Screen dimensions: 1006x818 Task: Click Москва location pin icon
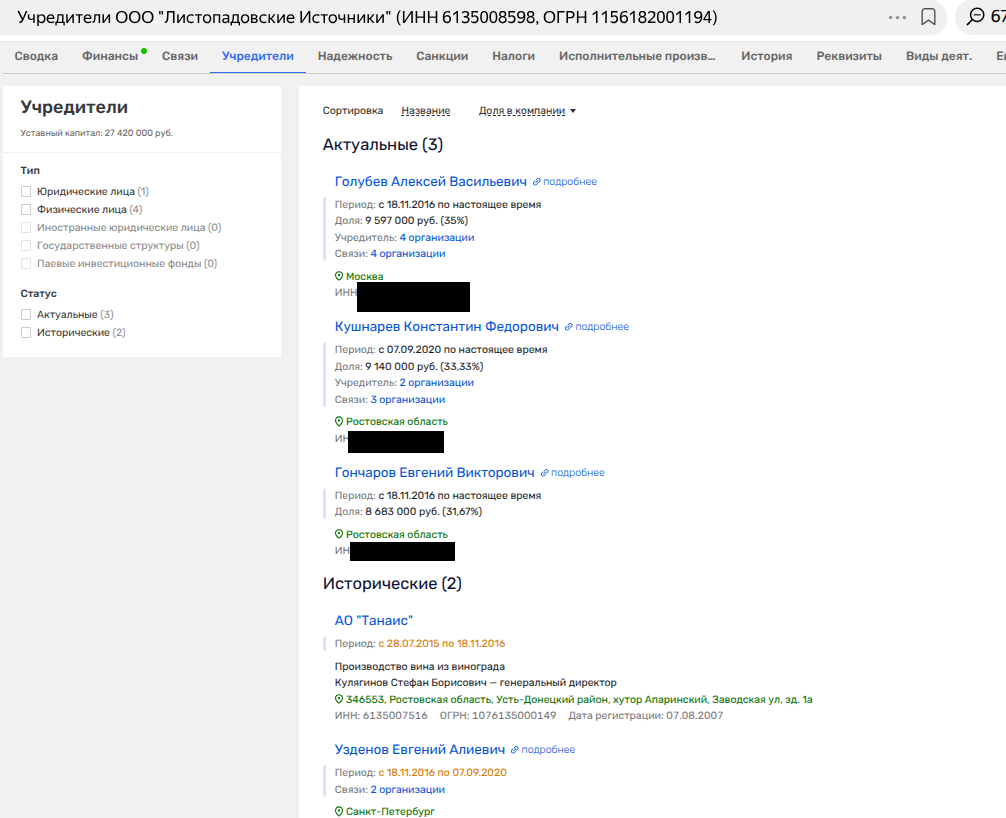pos(339,276)
